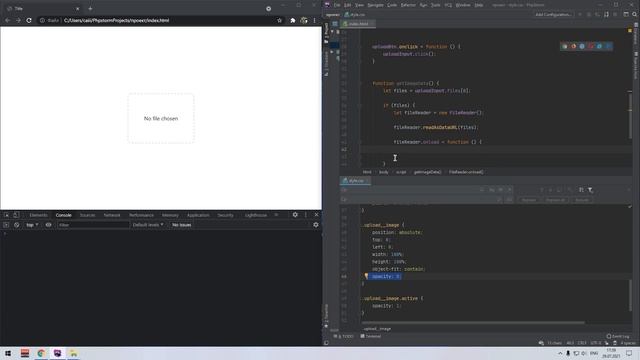This screenshot has width=640, height=360.
Task: Switch to the Application DevTools tab
Action: click(x=198, y=215)
